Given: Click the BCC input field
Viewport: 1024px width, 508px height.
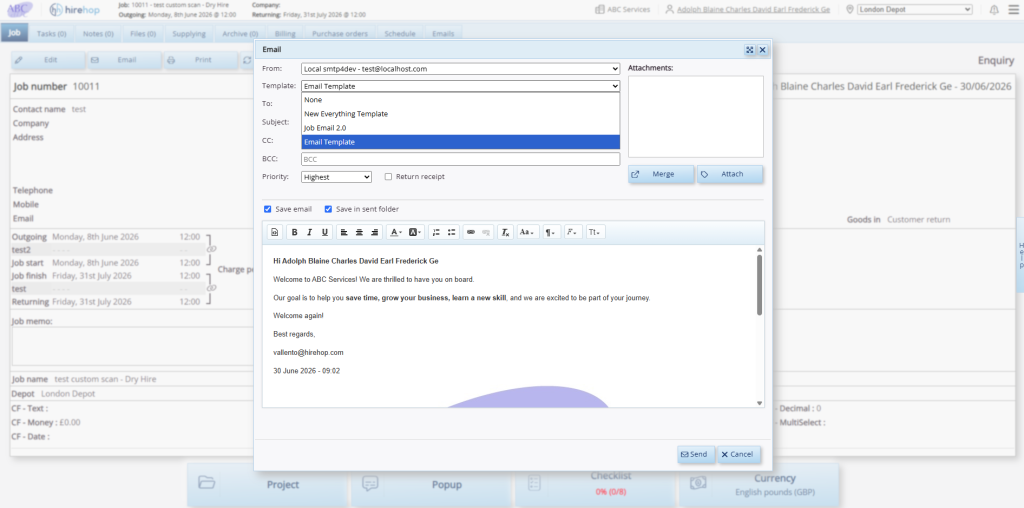Looking at the screenshot, I should click(x=460, y=159).
